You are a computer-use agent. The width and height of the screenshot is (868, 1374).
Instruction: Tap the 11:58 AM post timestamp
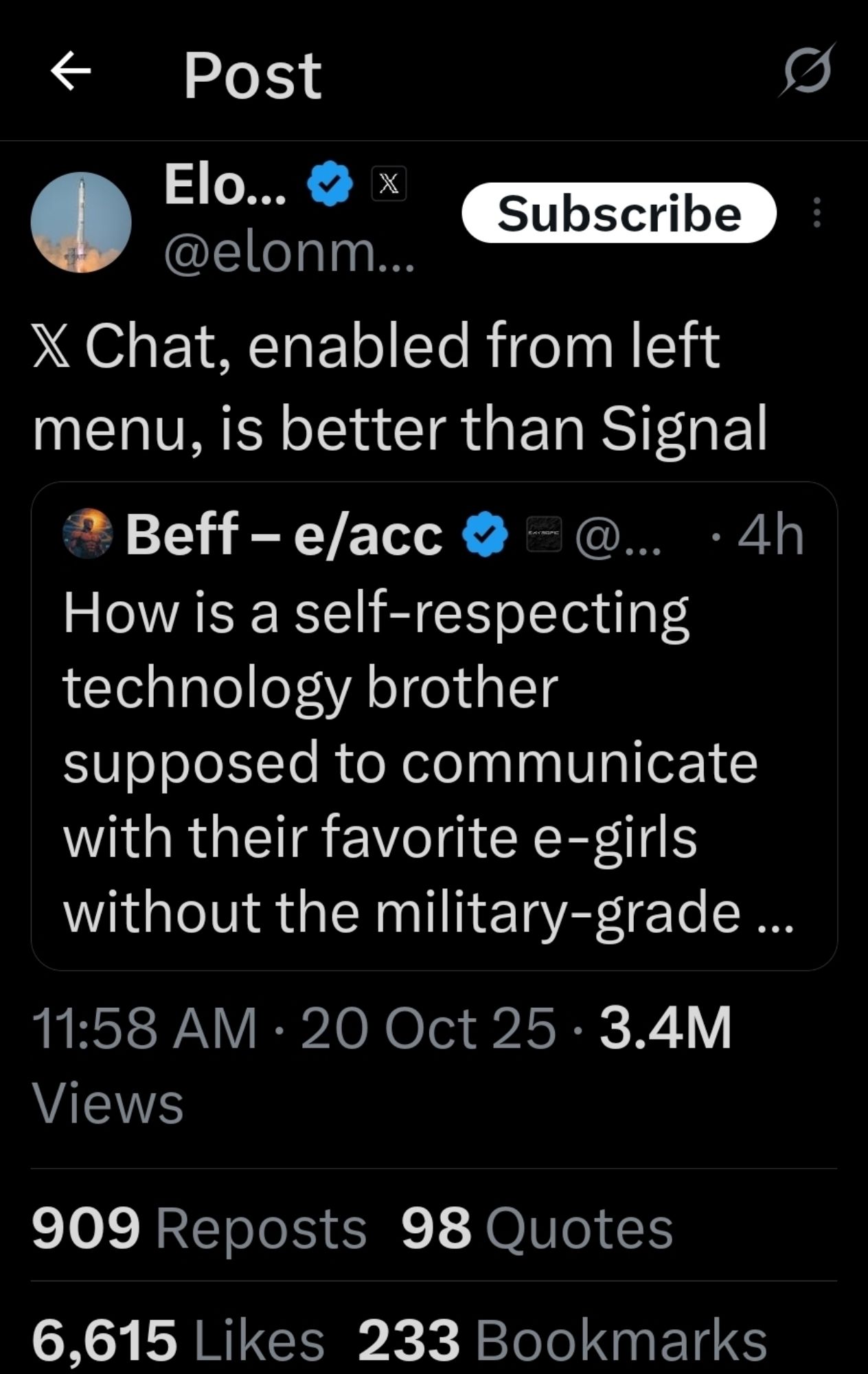(x=144, y=1028)
